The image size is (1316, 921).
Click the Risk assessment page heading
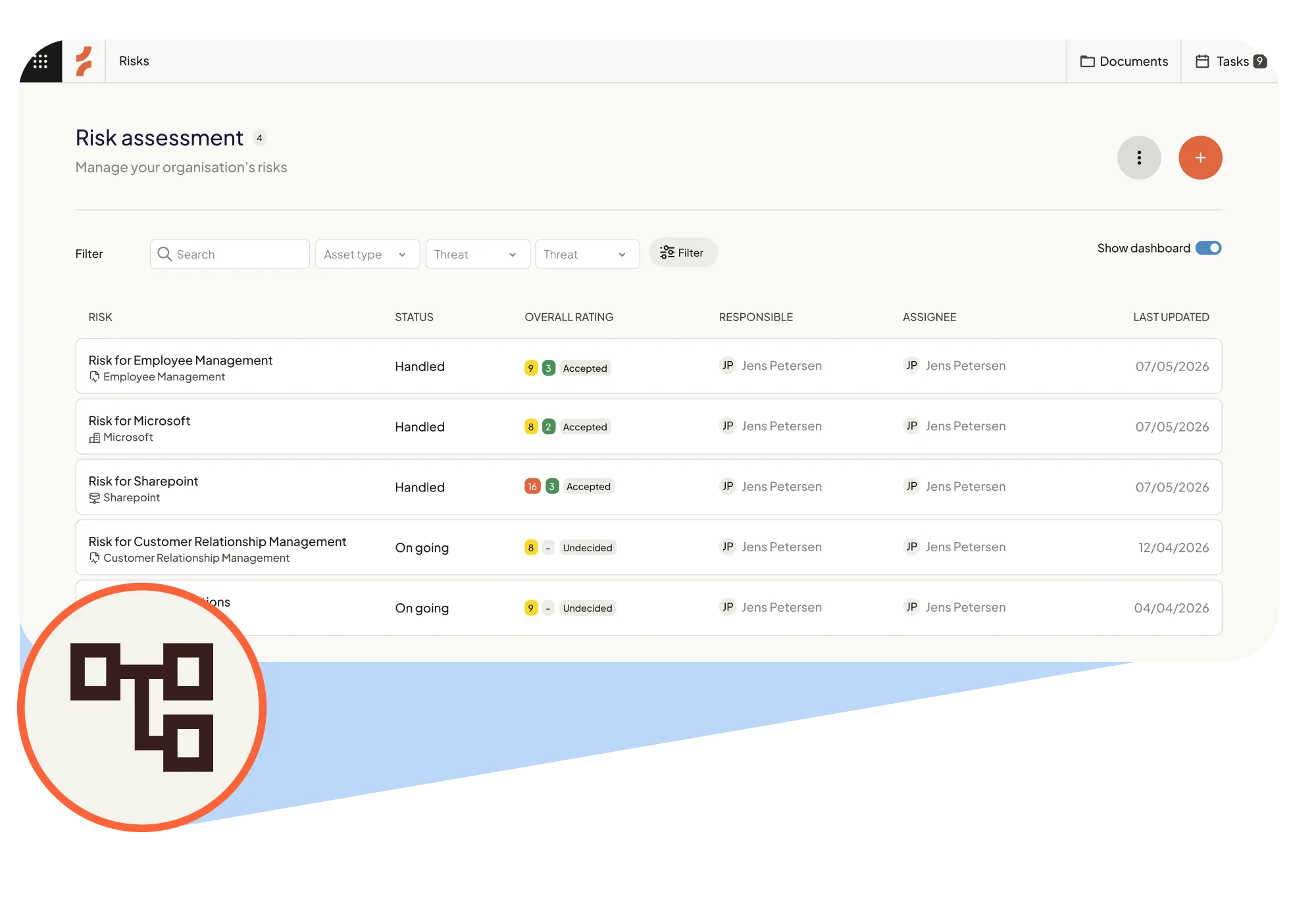click(x=159, y=138)
